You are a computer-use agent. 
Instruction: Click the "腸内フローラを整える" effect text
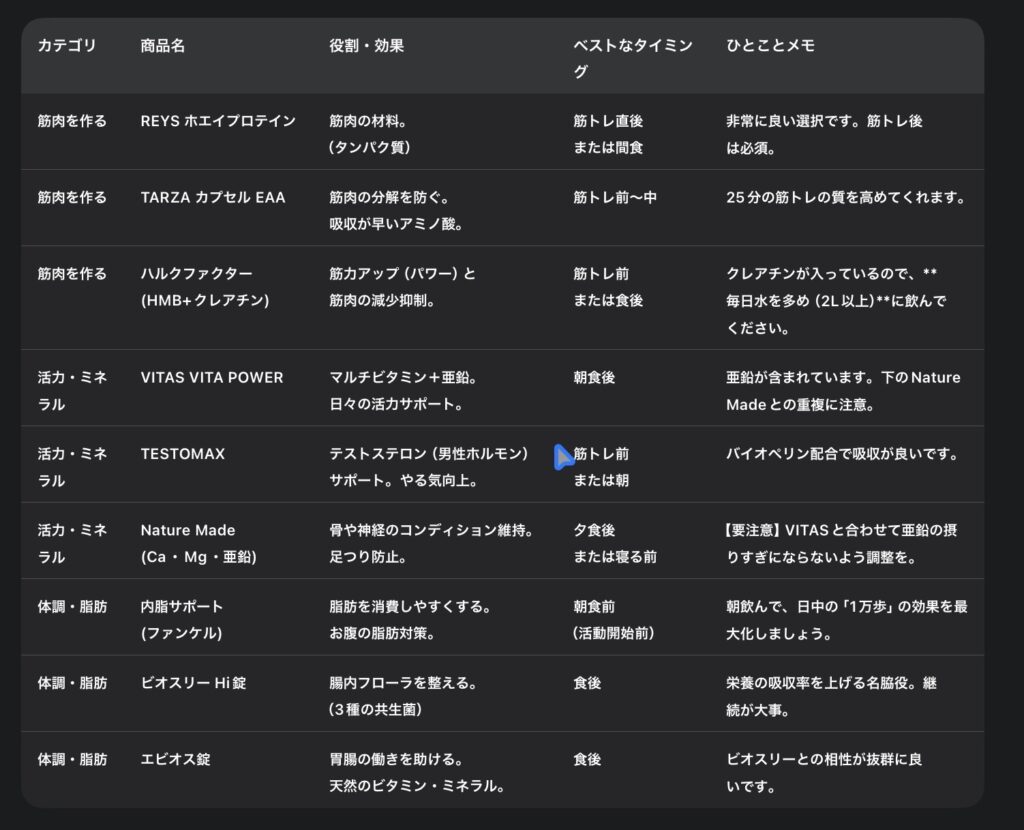point(403,683)
